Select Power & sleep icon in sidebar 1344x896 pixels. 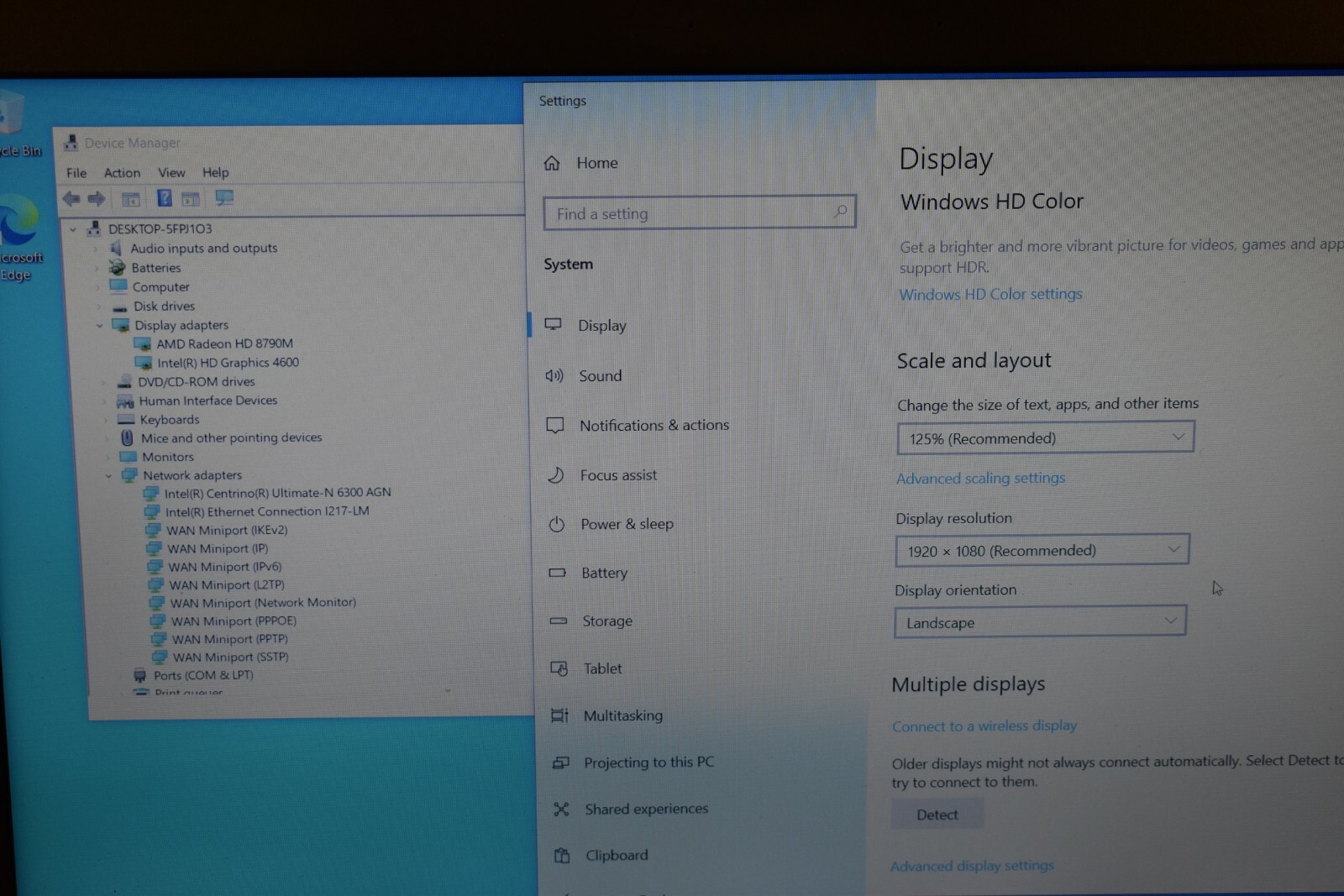[x=556, y=524]
